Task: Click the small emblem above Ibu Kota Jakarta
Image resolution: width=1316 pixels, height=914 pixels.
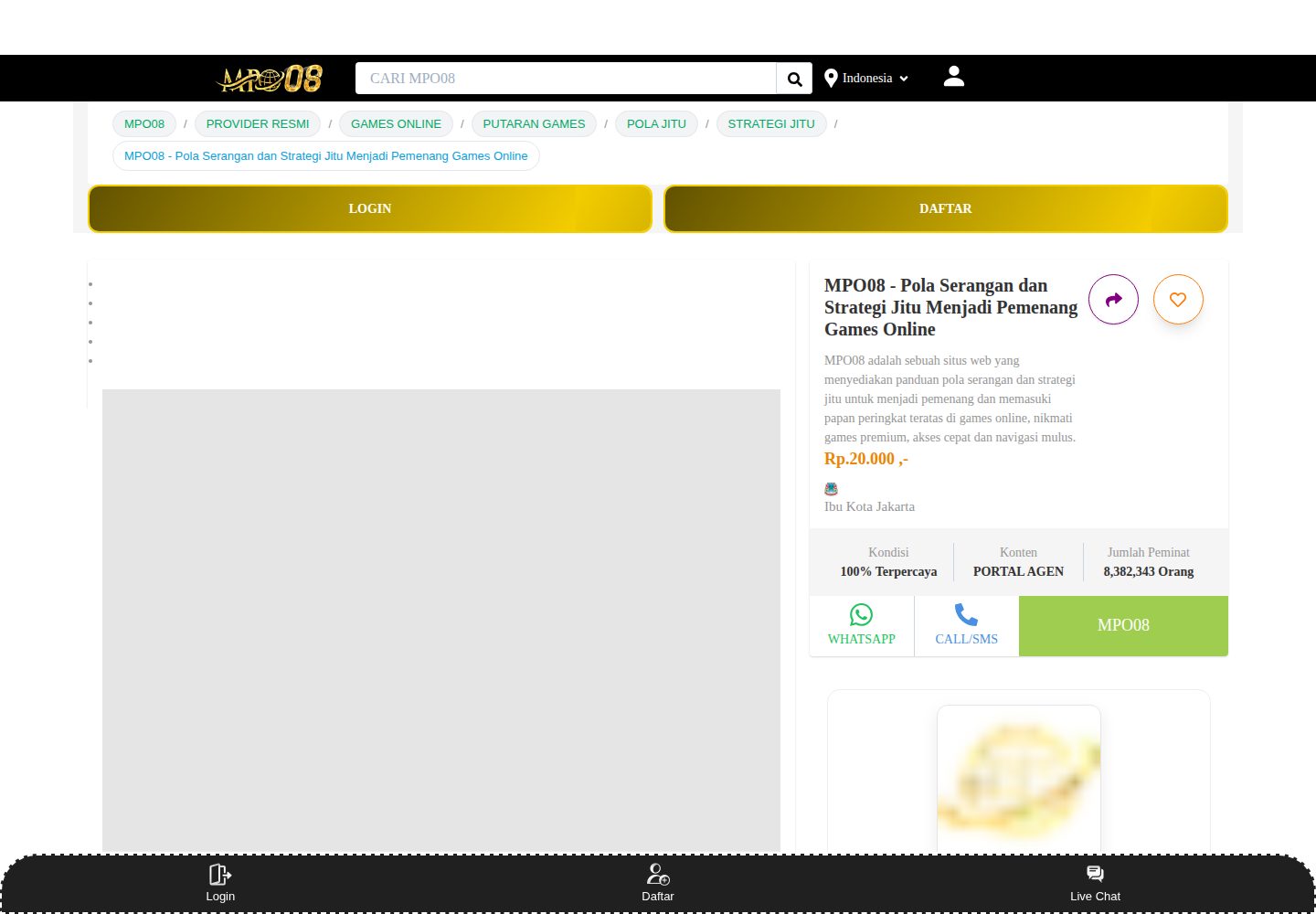Action: pos(831,489)
